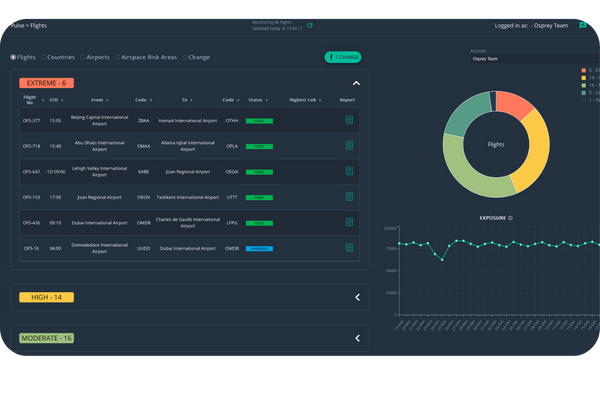
Task: Click the ZBAA airport code
Action: pos(143,121)
